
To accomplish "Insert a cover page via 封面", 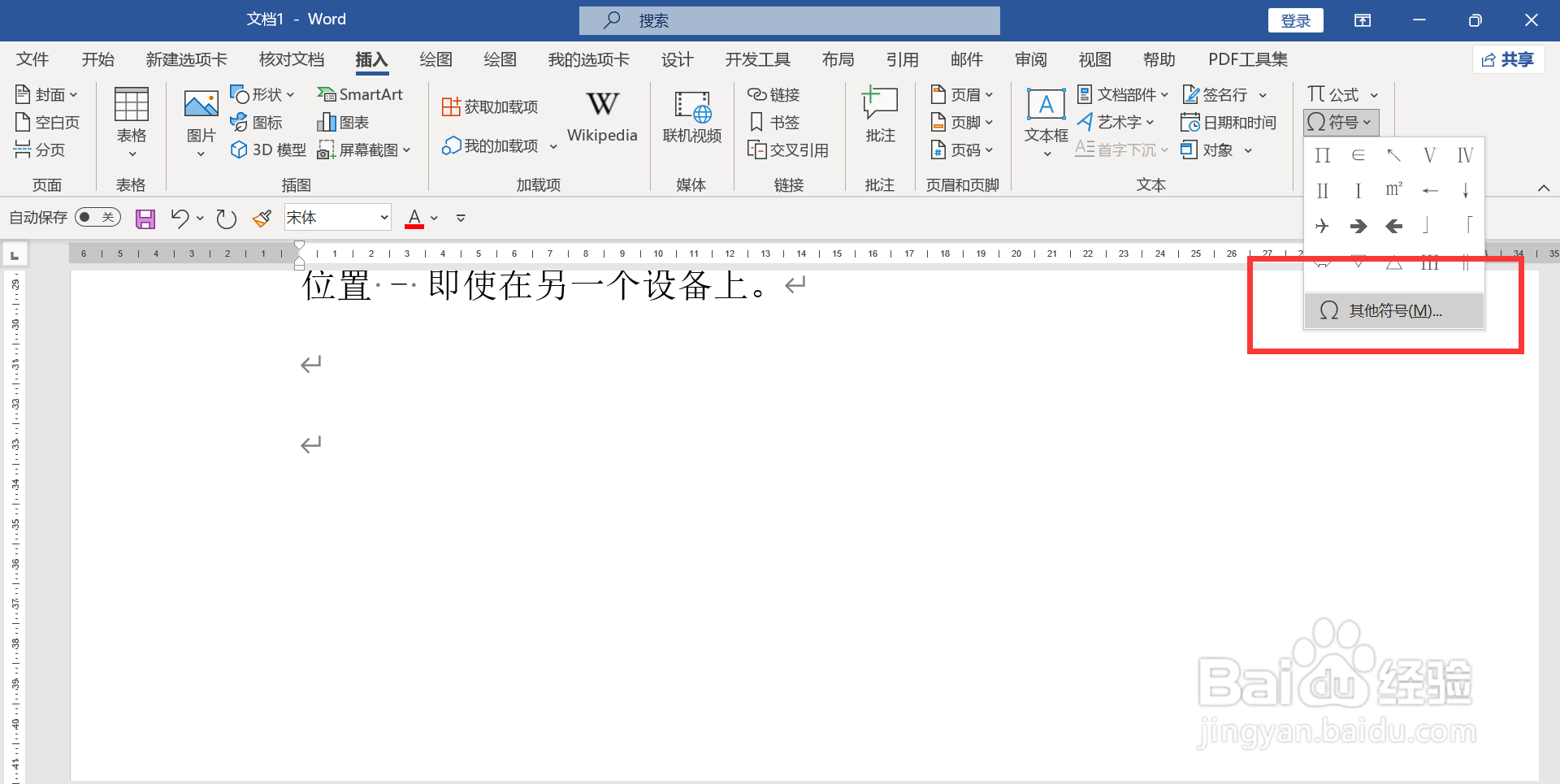I will click(46, 95).
